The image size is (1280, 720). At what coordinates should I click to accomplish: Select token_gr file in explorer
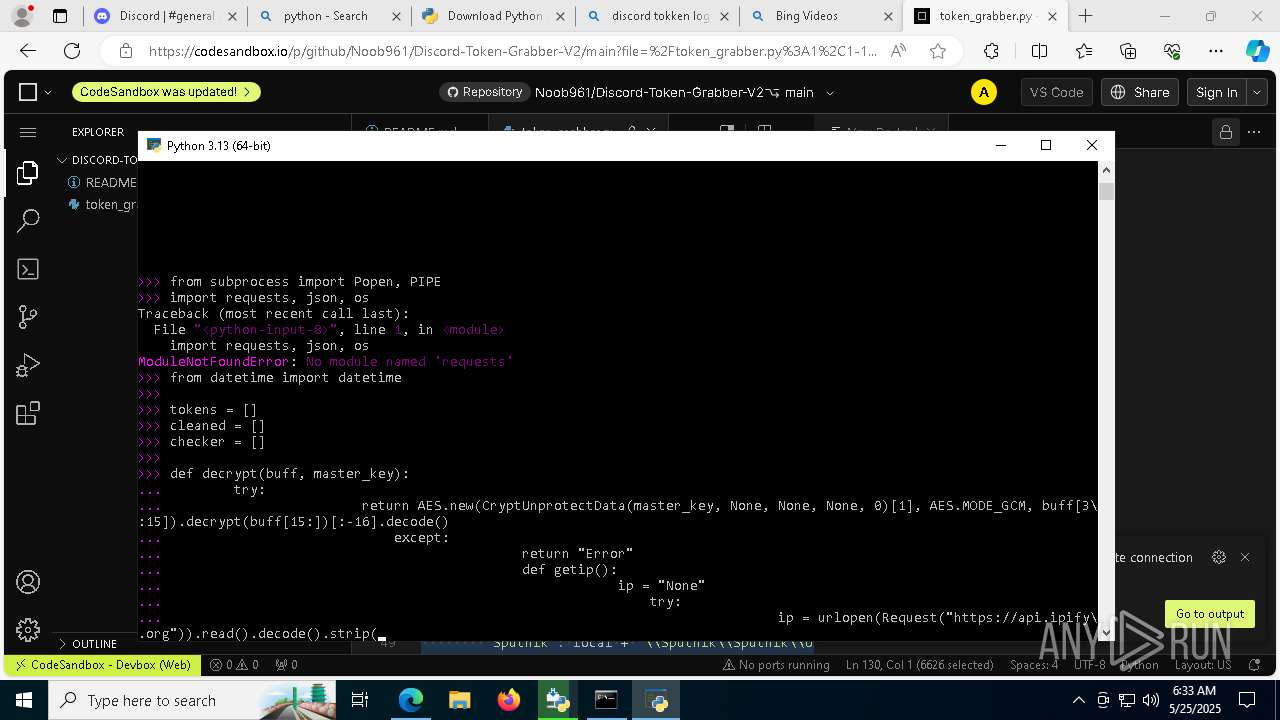click(102, 204)
